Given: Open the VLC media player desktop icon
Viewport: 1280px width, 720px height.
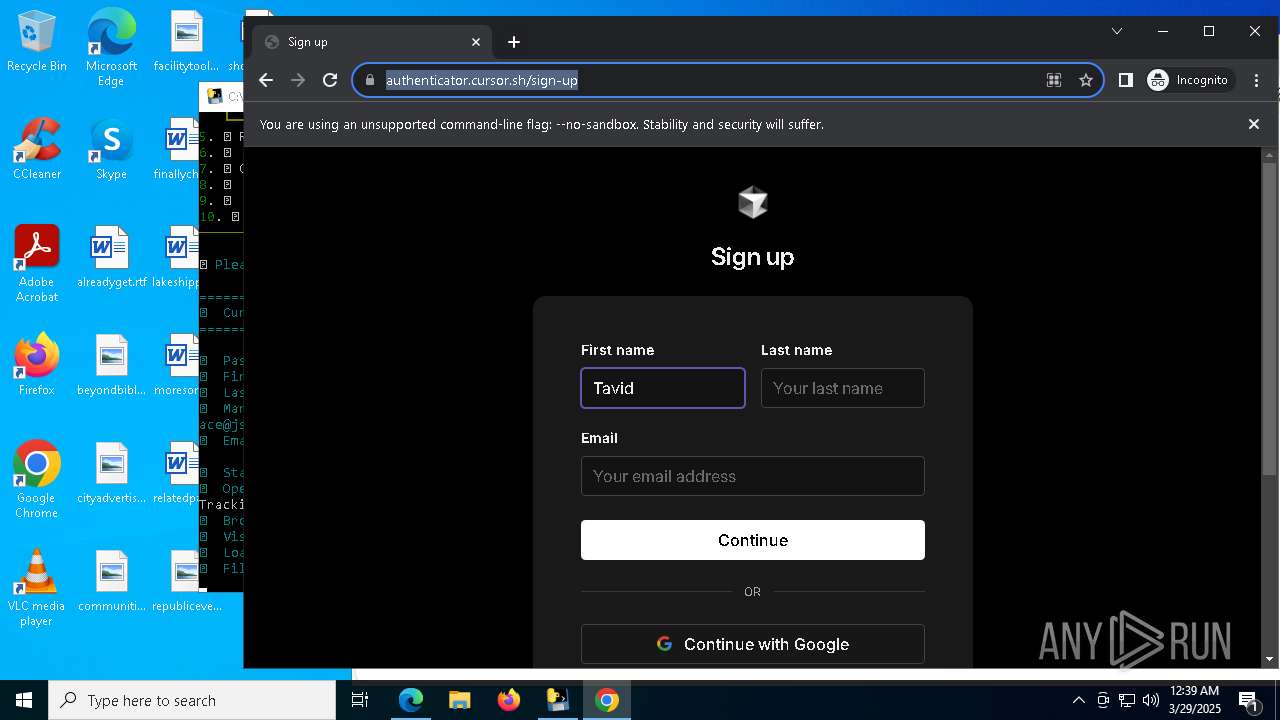Looking at the screenshot, I should (x=37, y=588).
